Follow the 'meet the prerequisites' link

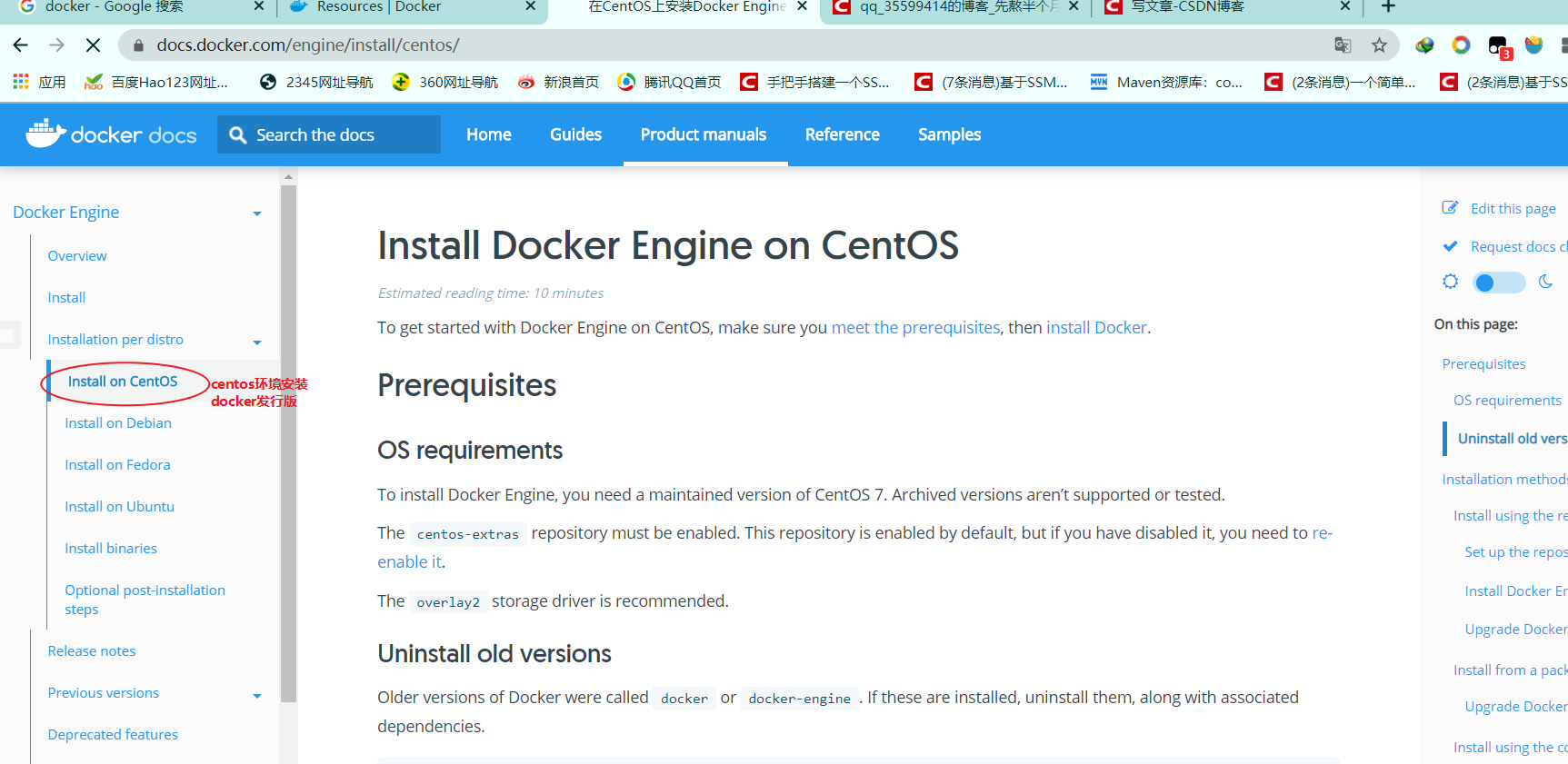point(915,327)
